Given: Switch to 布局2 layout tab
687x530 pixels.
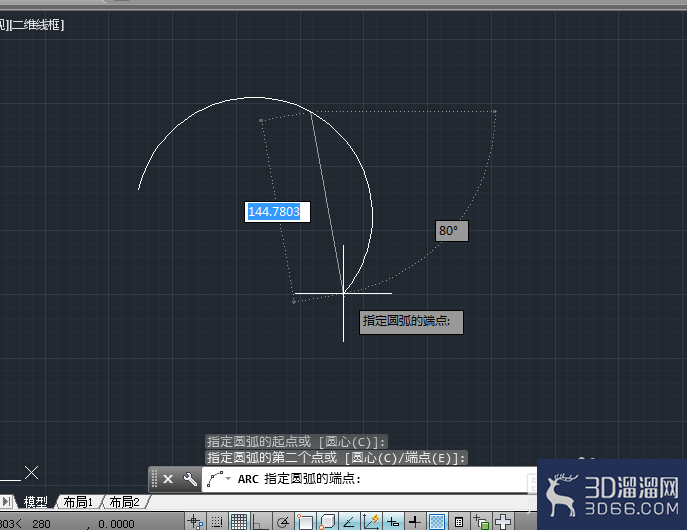Looking at the screenshot, I should (124, 502).
